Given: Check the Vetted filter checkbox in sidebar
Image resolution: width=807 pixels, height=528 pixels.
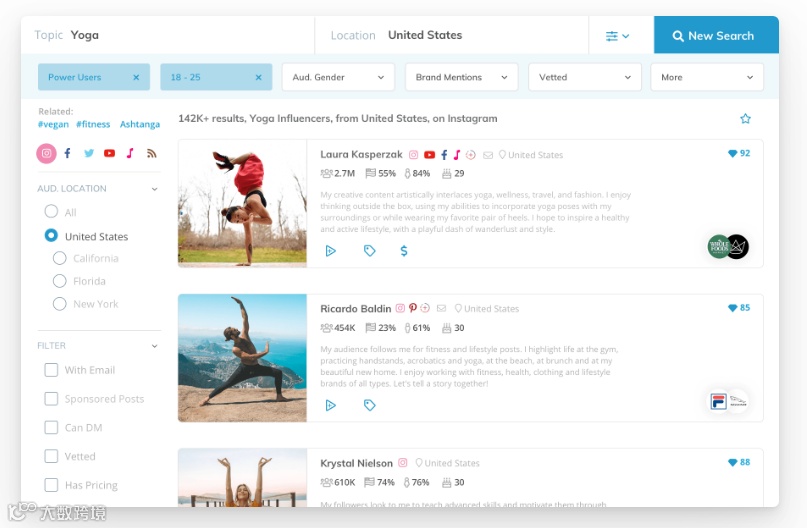Looking at the screenshot, I should point(51,456).
